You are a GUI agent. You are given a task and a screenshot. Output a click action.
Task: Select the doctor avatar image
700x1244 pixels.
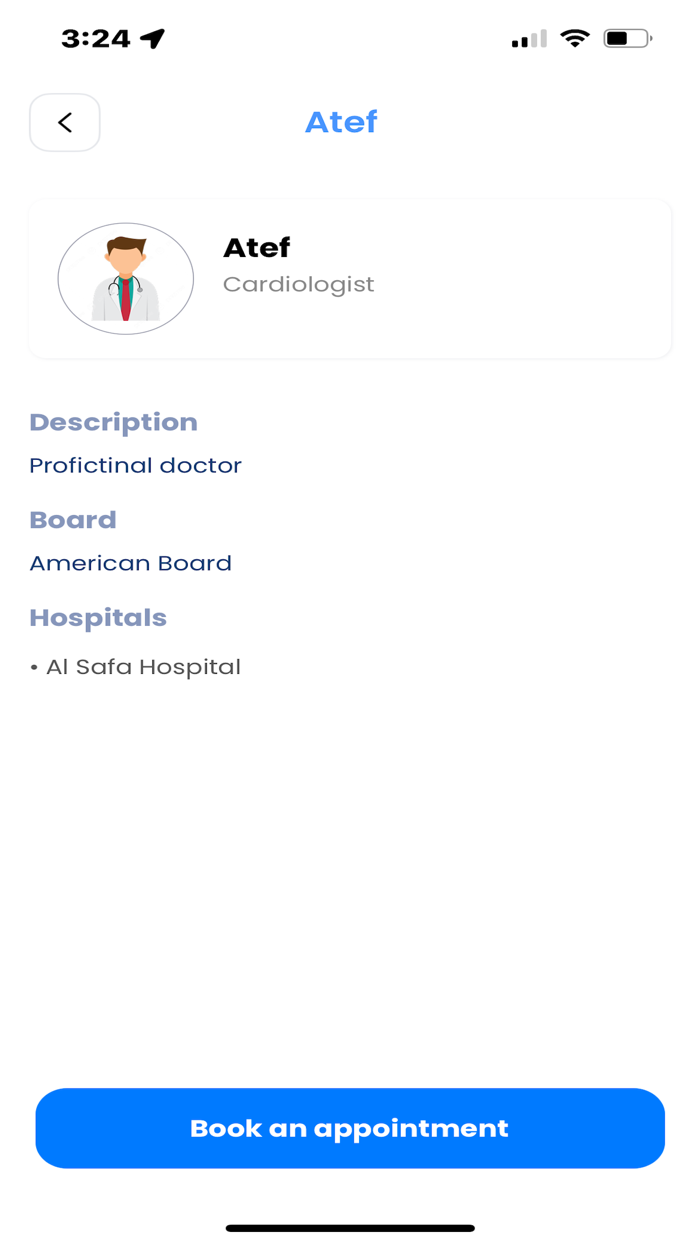tap(125, 278)
